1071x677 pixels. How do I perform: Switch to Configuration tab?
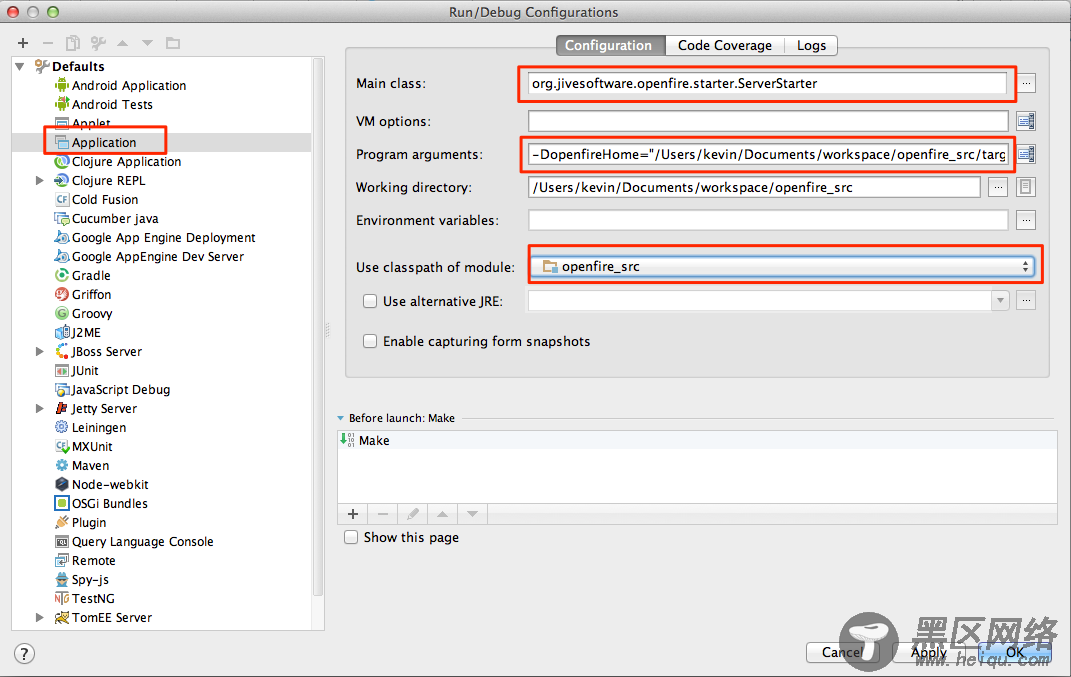click(x=609, y=45)
